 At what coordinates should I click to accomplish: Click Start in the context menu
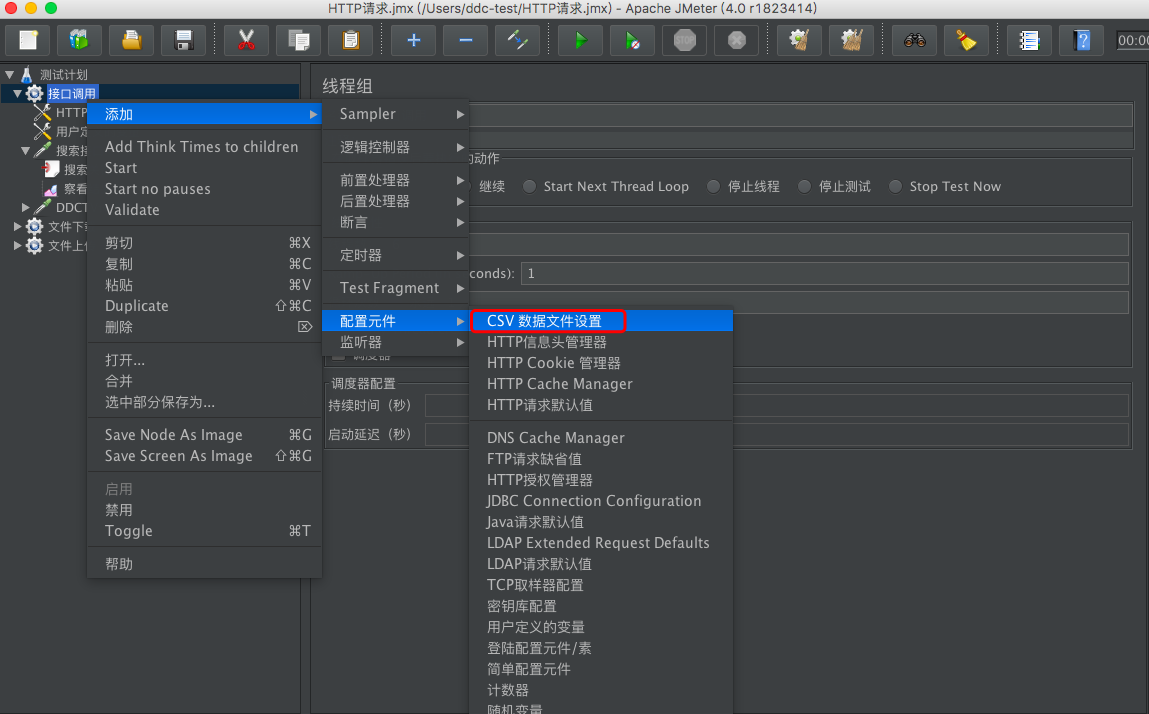[x=204, y=168]
